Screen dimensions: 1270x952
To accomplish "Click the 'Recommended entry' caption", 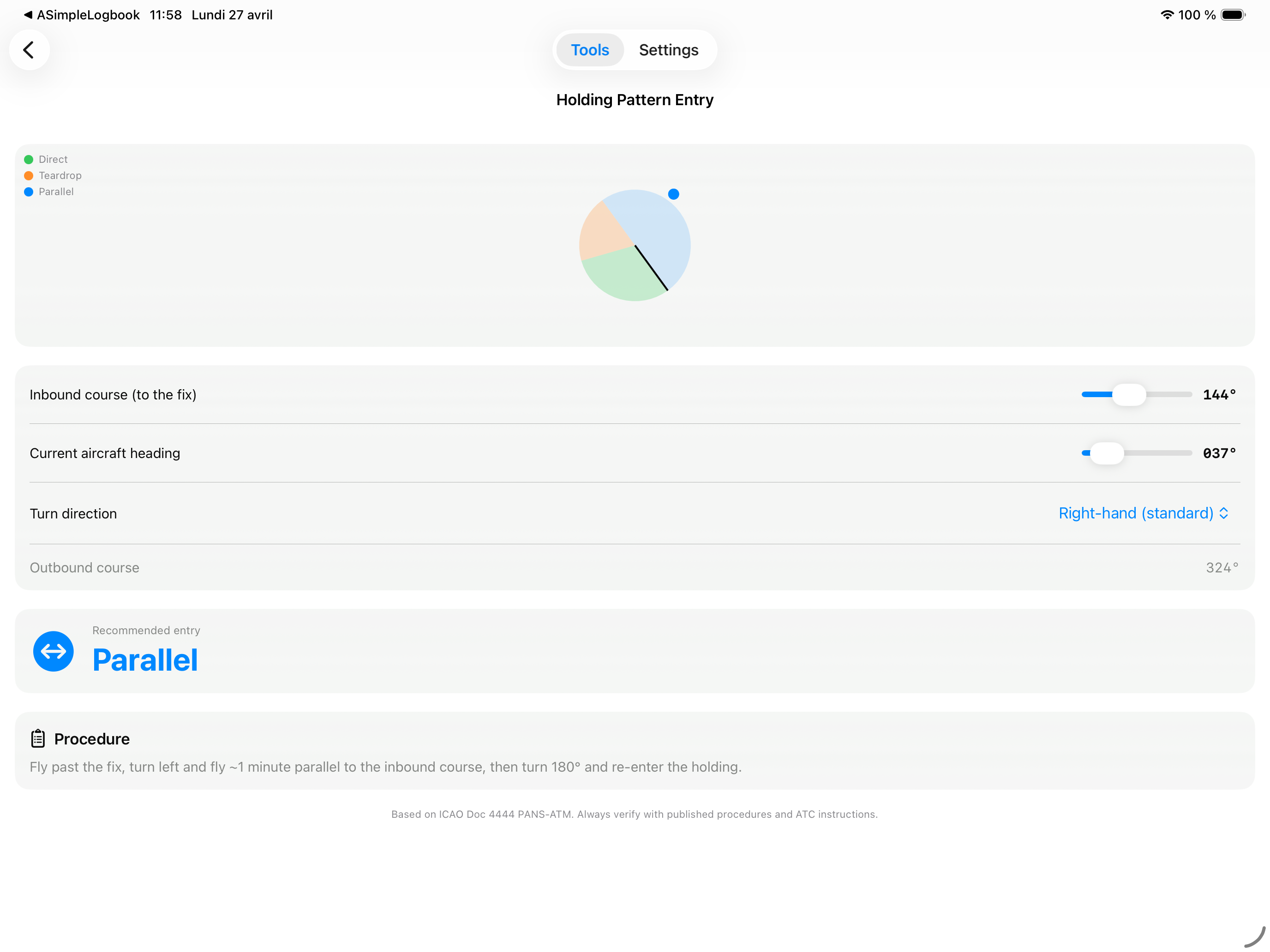I will click(x=146, y=630).
